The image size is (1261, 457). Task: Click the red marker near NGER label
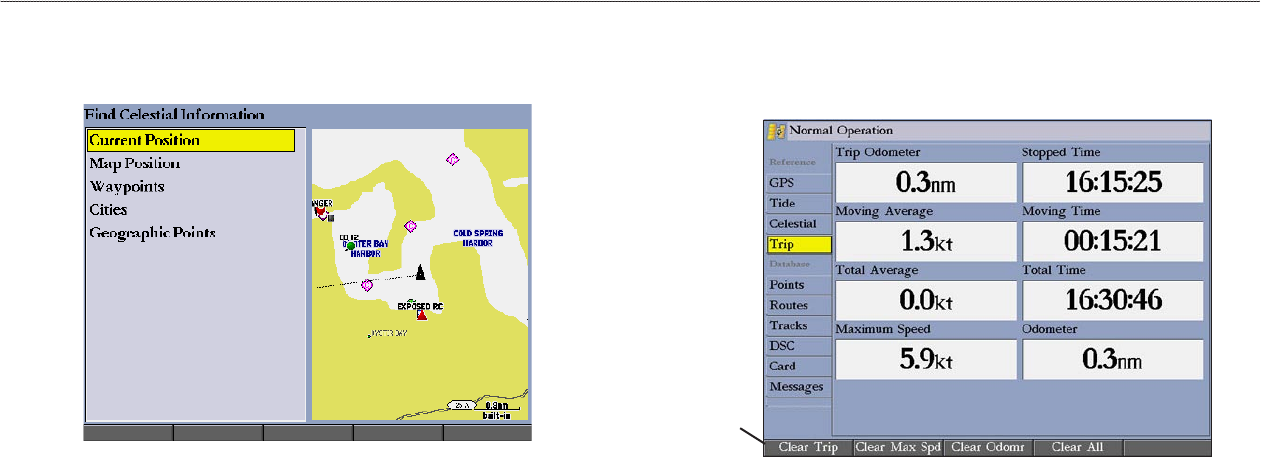coord(321,212)
